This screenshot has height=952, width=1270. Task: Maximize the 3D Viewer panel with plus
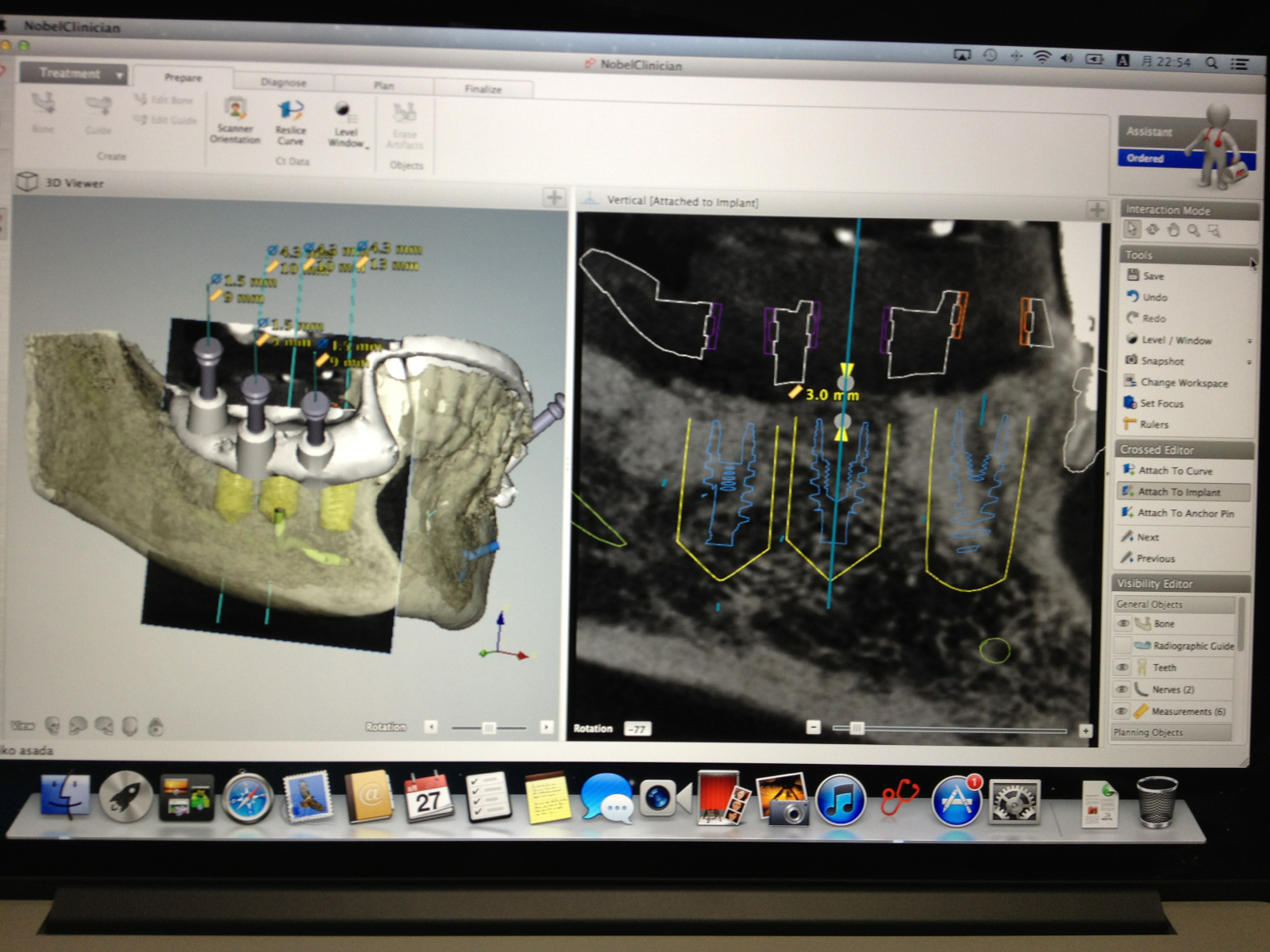[x=554, y=198]
